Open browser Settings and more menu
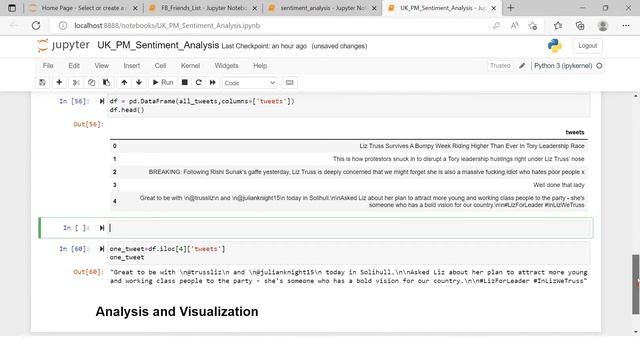The image size is (640, 360). click(x=626, y=25)
